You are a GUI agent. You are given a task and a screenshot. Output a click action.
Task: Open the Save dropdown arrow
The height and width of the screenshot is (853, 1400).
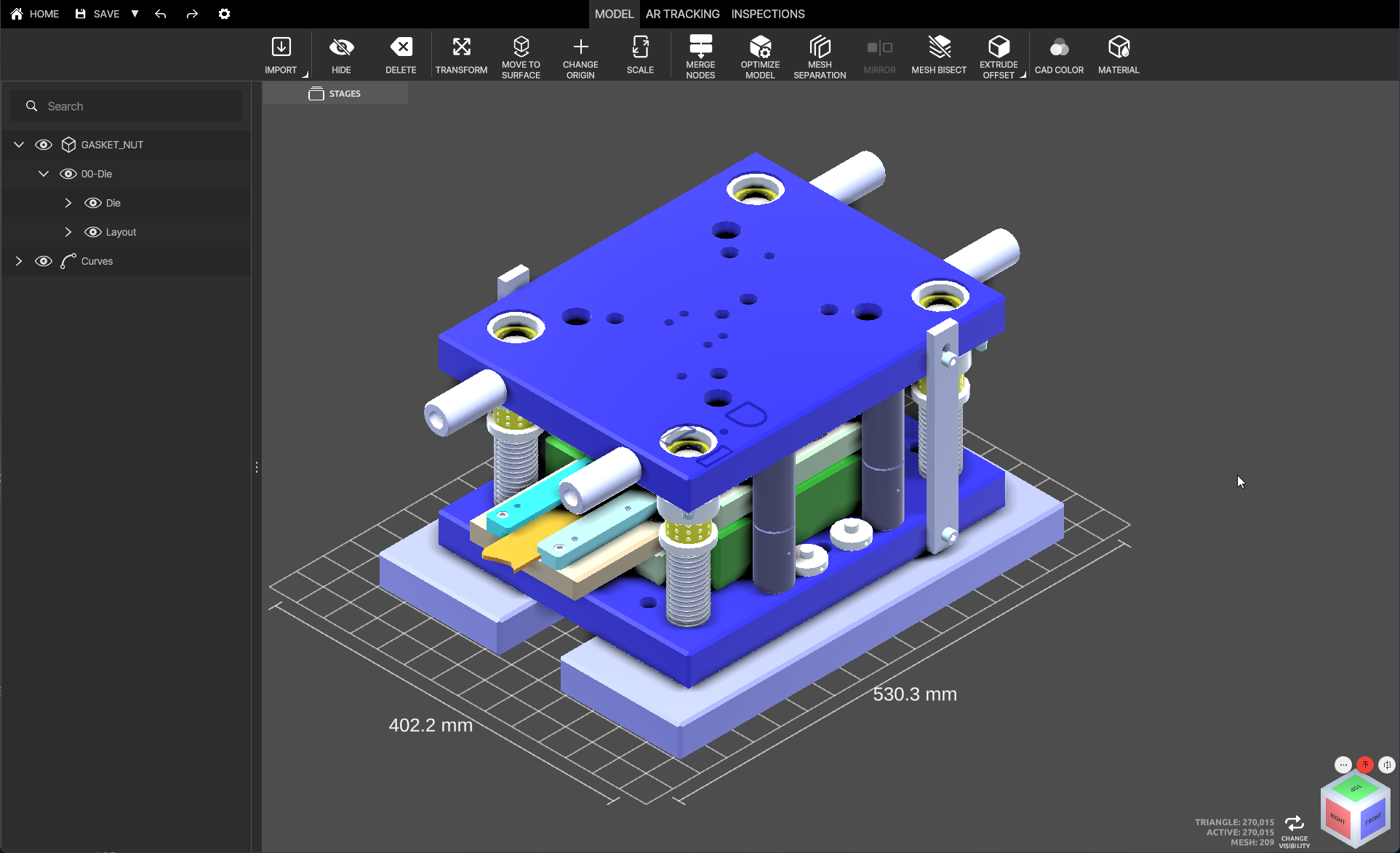(135, 14)
